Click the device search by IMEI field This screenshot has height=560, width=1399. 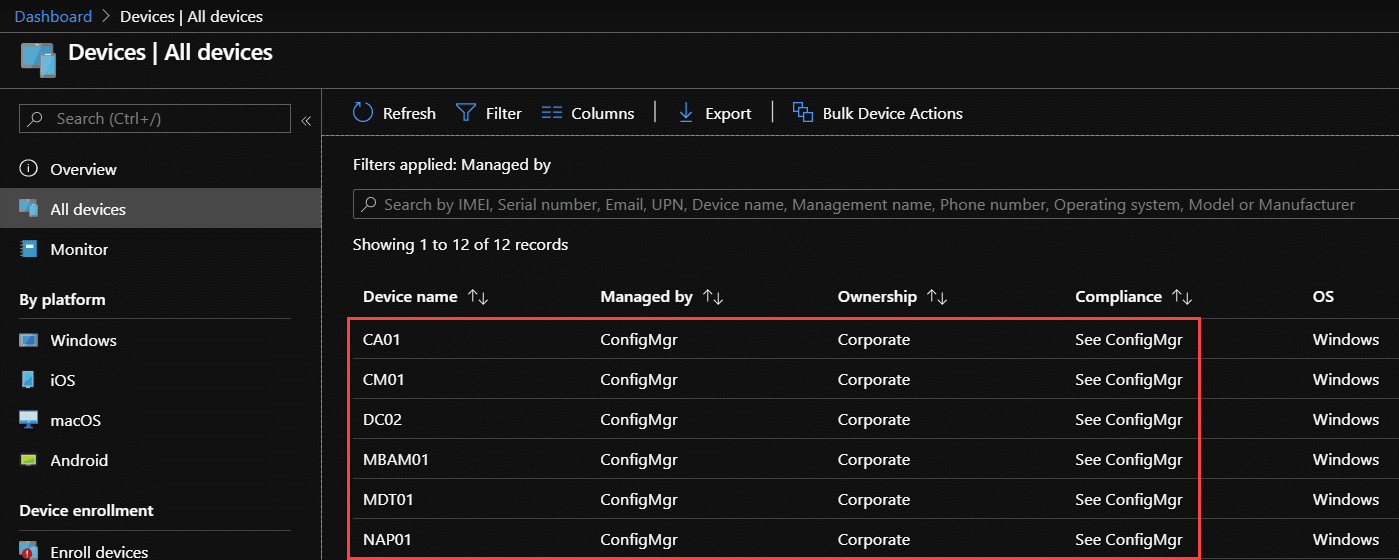point(876,204)
